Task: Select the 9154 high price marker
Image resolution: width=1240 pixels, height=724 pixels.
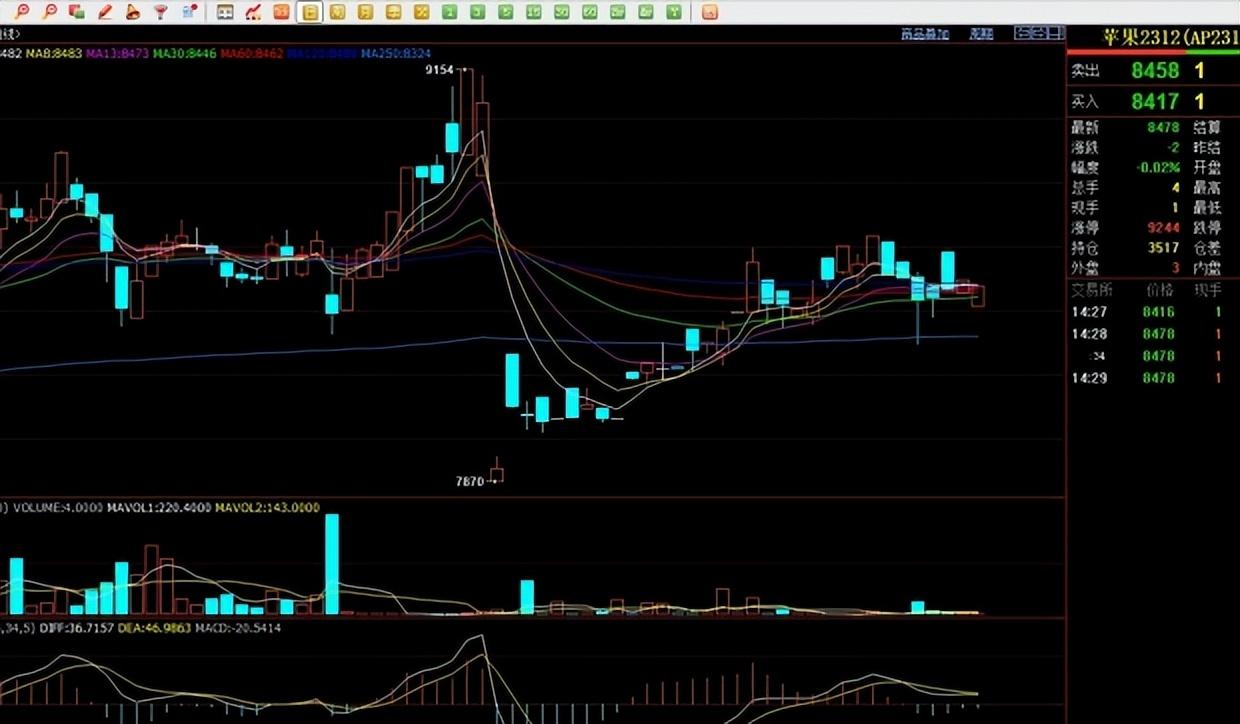Action: pyautogui.click(x=439, y=70)
